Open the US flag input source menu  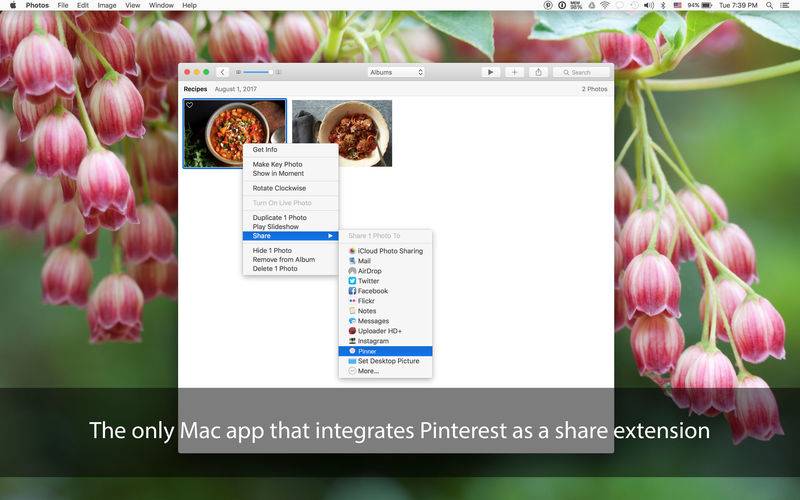[x=677, y=5]
